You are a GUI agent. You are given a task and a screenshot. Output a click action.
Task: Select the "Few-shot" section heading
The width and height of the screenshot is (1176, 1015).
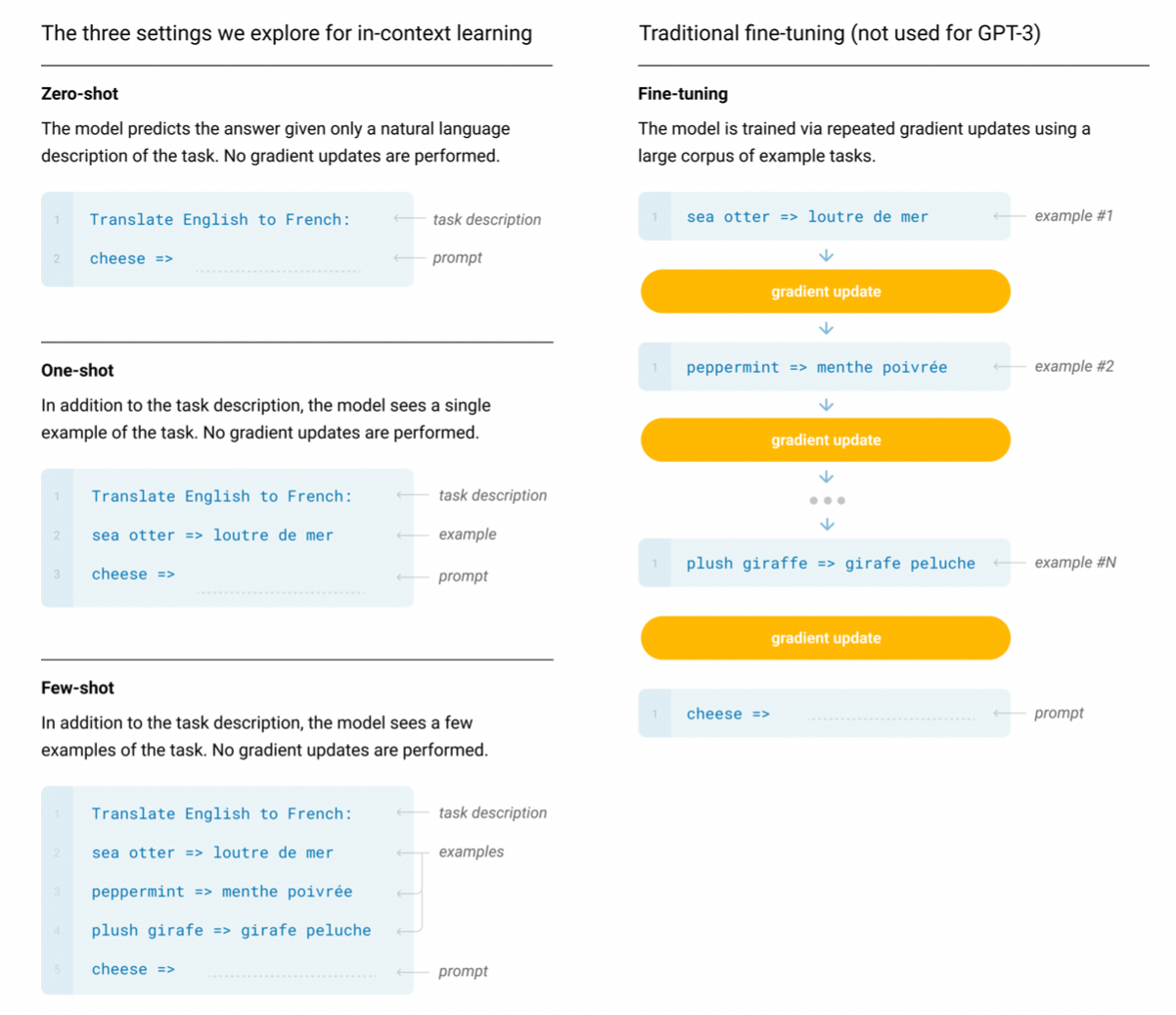pos(77,688)
